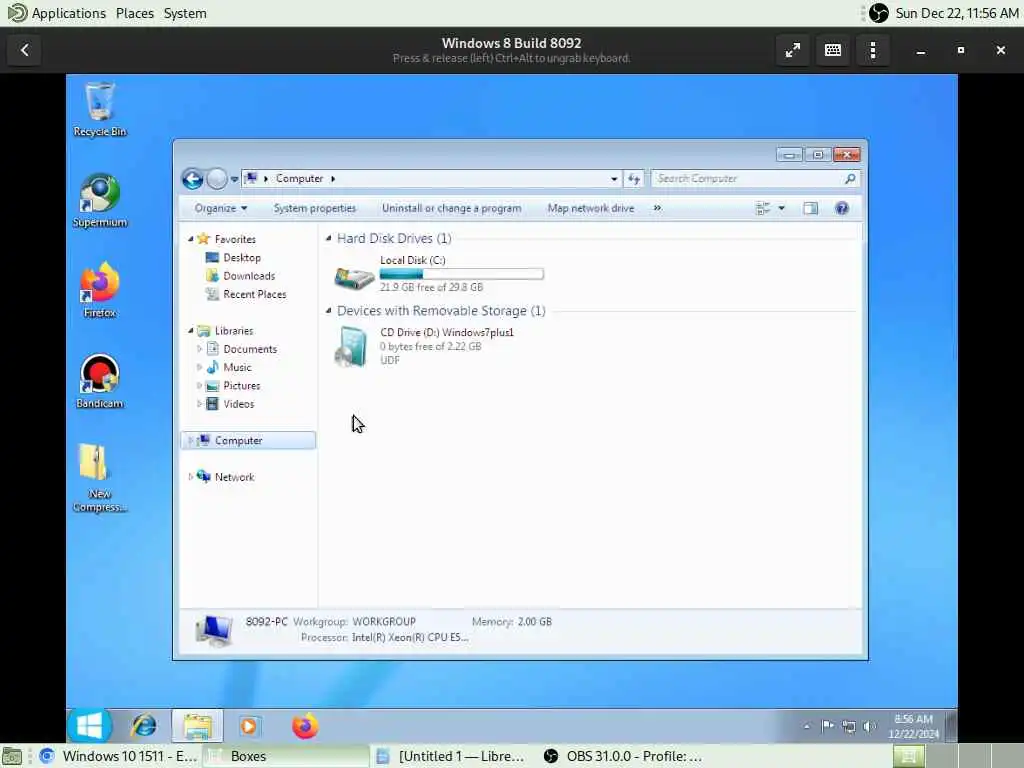Show hidden tray icons arrow
Screen dimensions: 1024x768
(807, 726)
